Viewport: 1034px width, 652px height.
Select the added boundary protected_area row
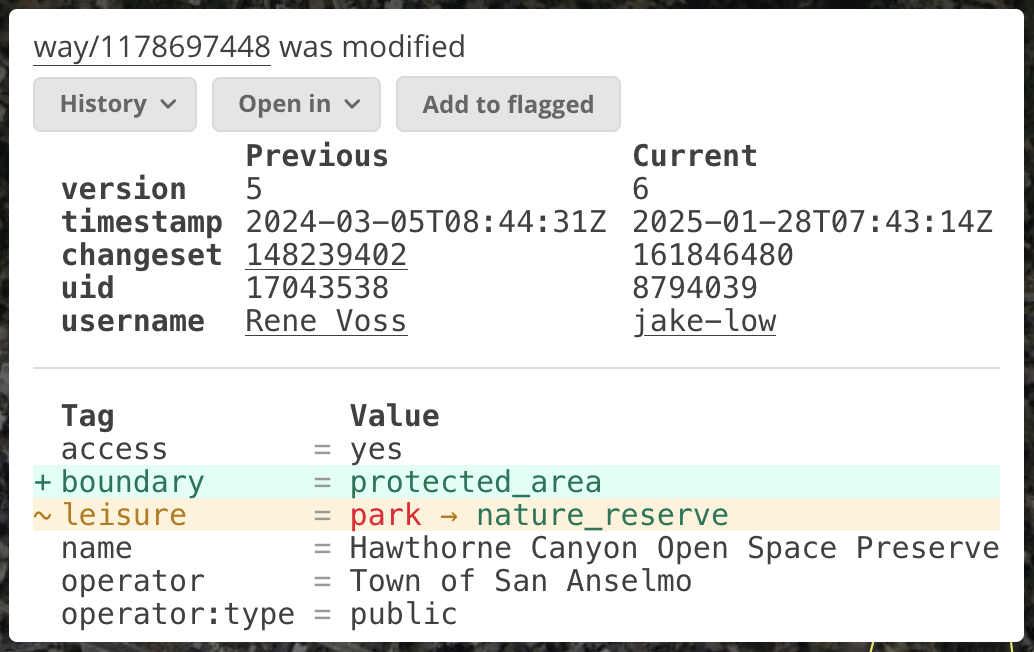[516, 482]
